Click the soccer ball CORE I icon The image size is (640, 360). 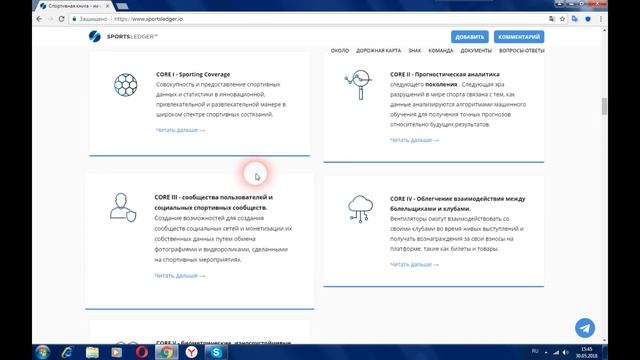(126, 85)
